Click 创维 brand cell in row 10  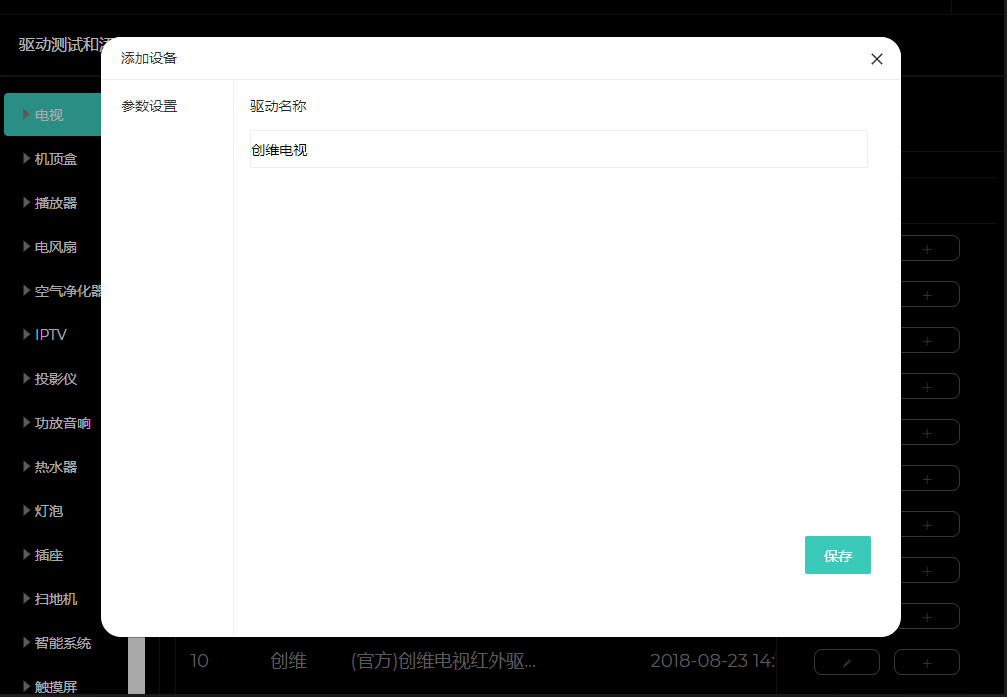pos(288,660)
